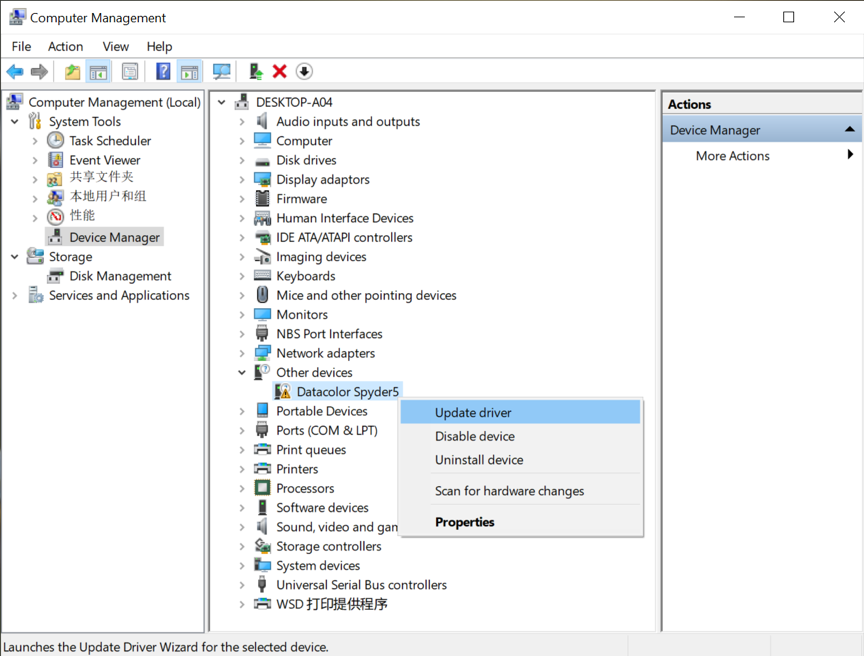Click the Disable device down-arrow icon
Image resolution: width=864 pixels, height=656 pixels.
pos(304,72)
